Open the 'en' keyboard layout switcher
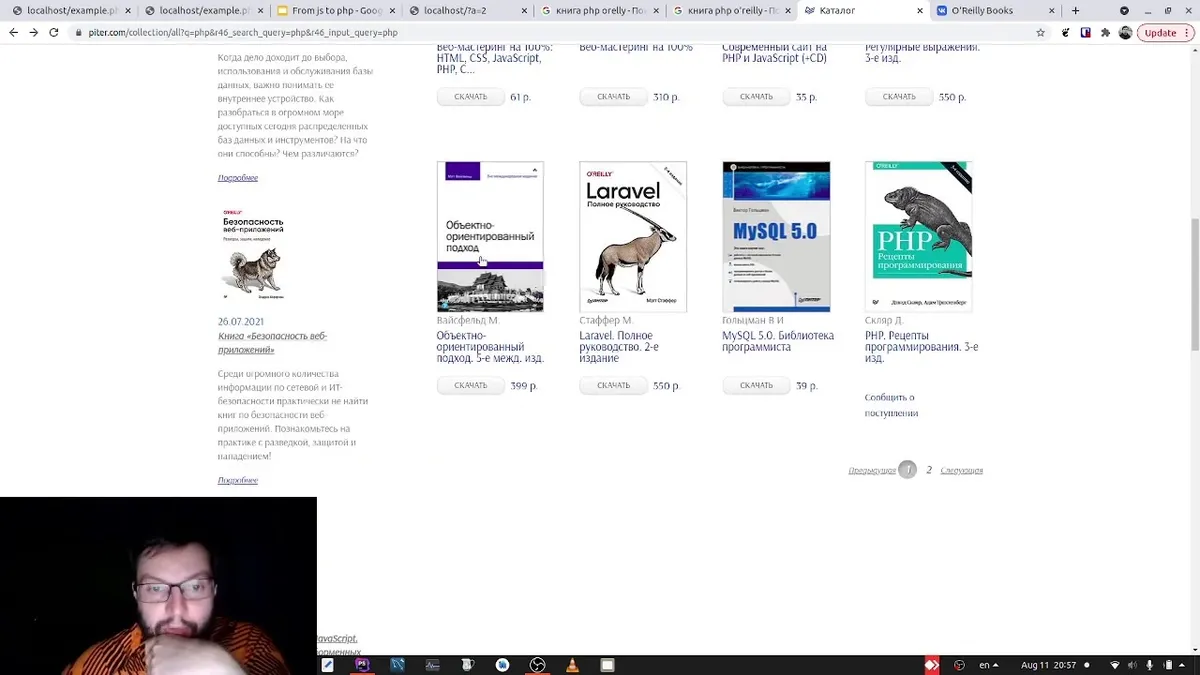The width and height of the screenshot is (1200, 675). click(x=988, y=665)
